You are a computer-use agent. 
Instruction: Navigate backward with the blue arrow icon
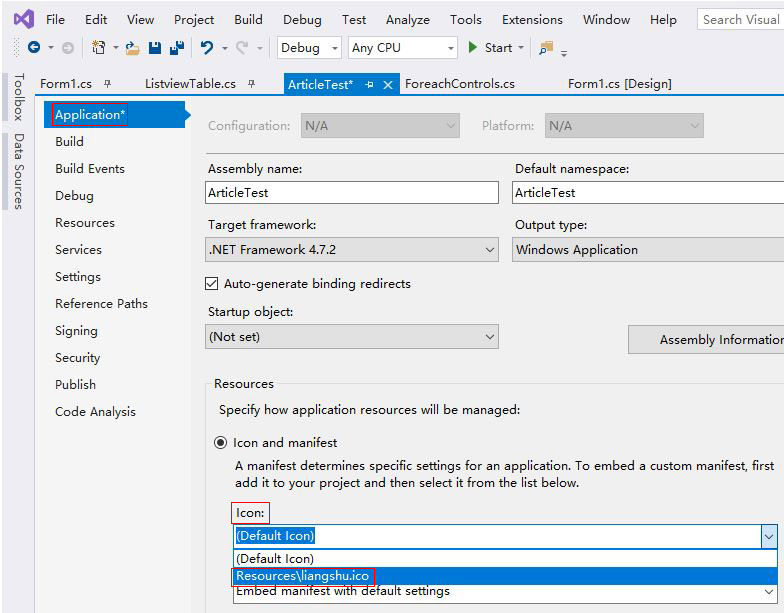[x=34, y=48]
